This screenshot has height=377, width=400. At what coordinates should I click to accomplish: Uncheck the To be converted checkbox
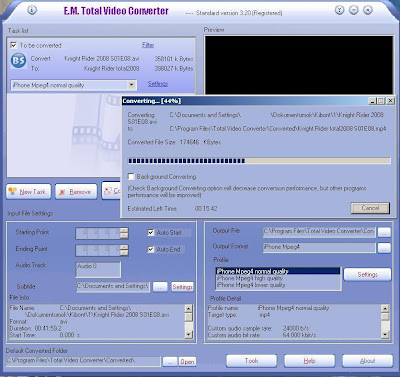point(14,45)
